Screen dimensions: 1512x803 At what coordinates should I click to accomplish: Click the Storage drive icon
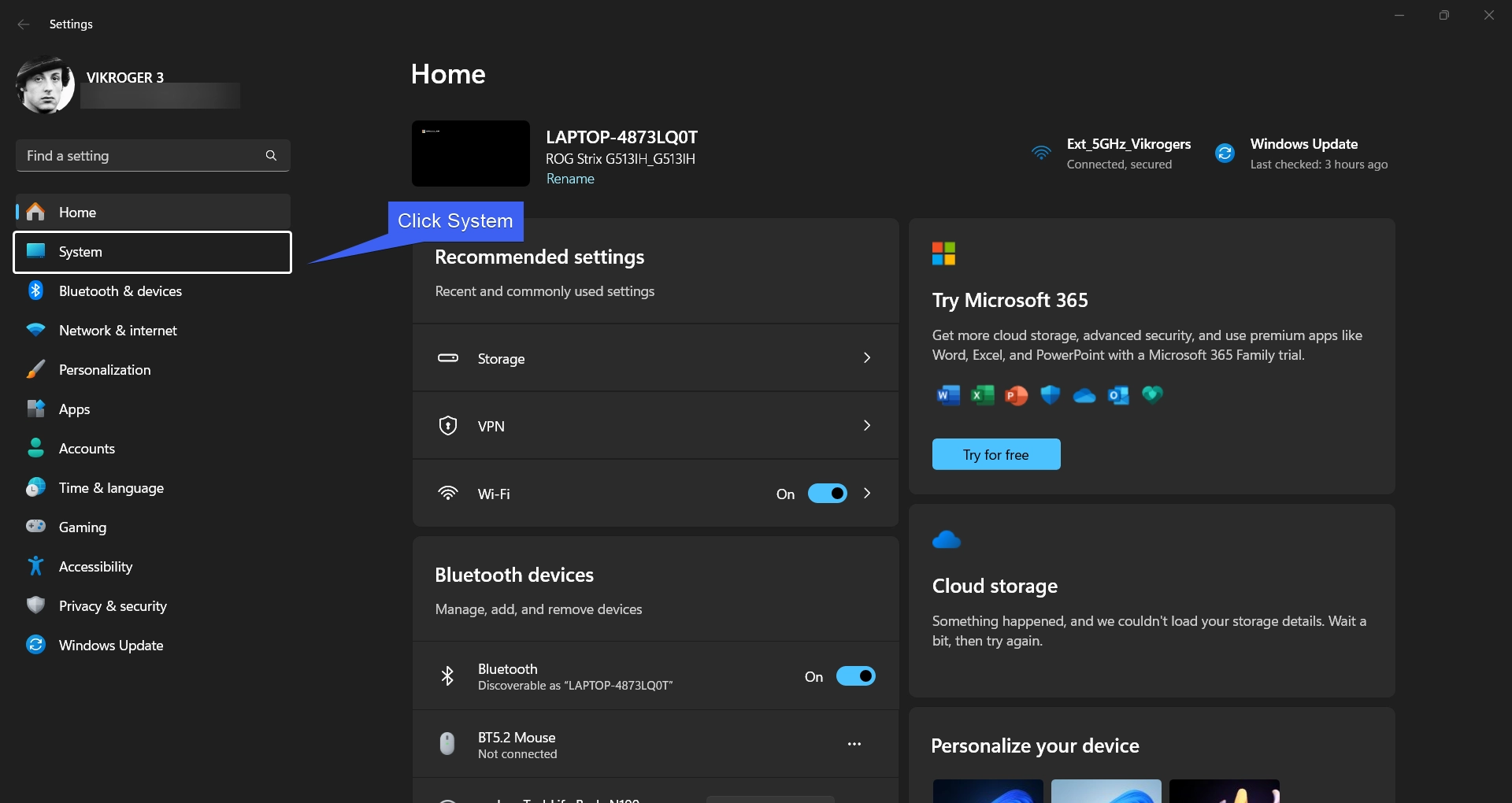click(448, 358)
